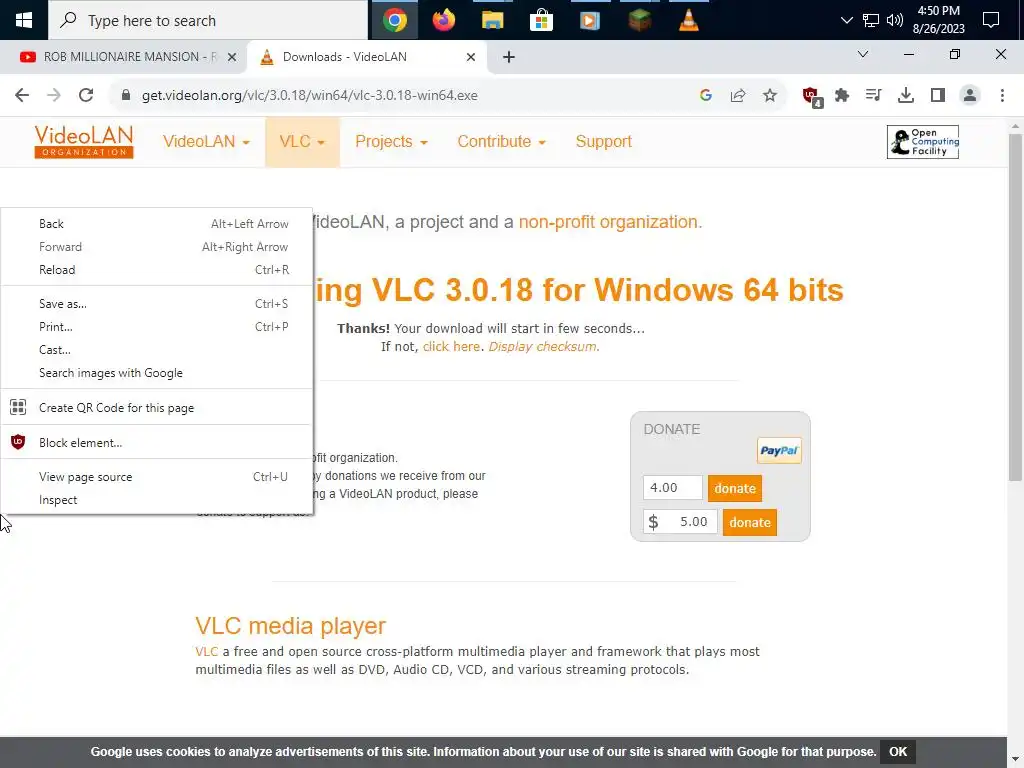The image size is (1024, 768).
Task: Go back to the previous page
Action: tap(22, 95)
